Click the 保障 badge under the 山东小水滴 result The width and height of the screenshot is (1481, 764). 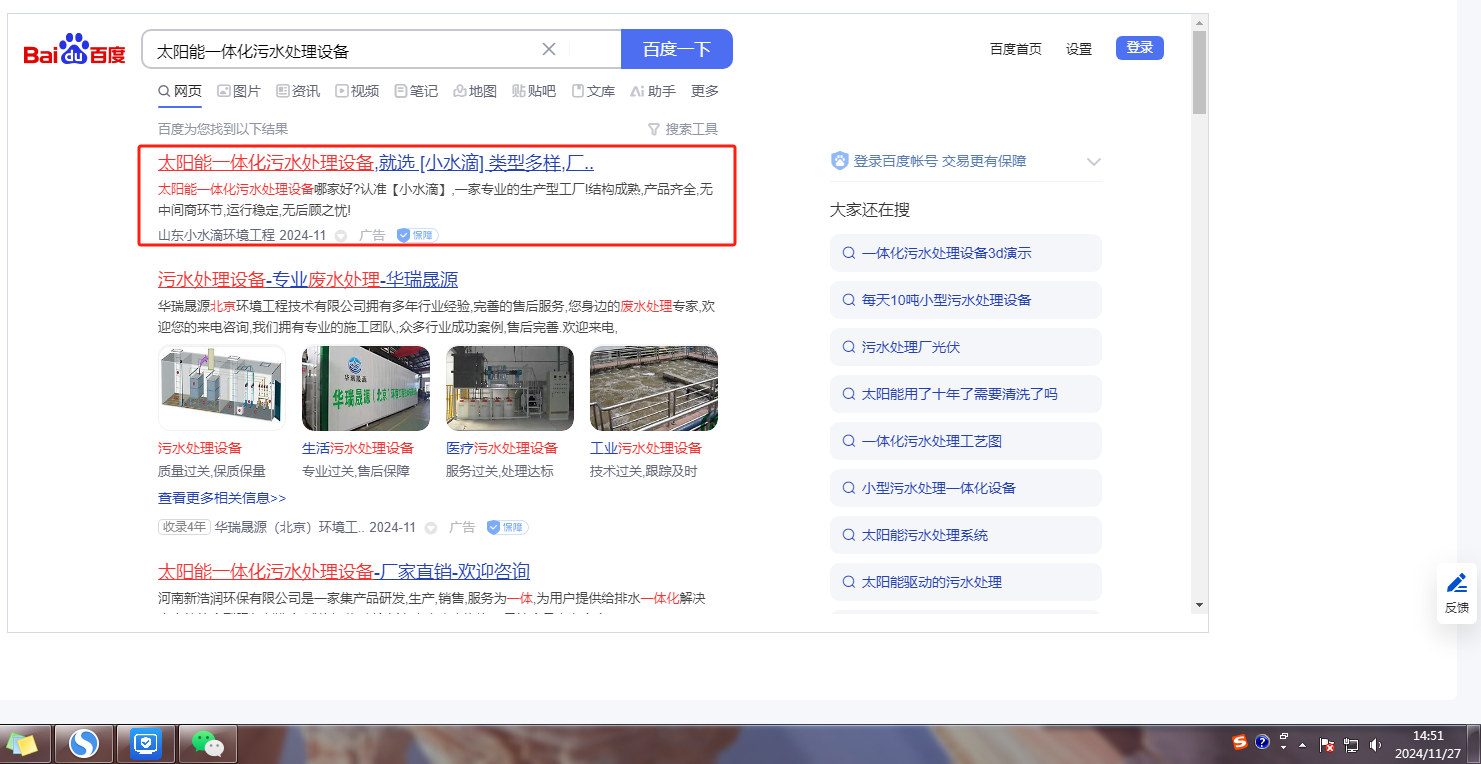coord(417,235)
